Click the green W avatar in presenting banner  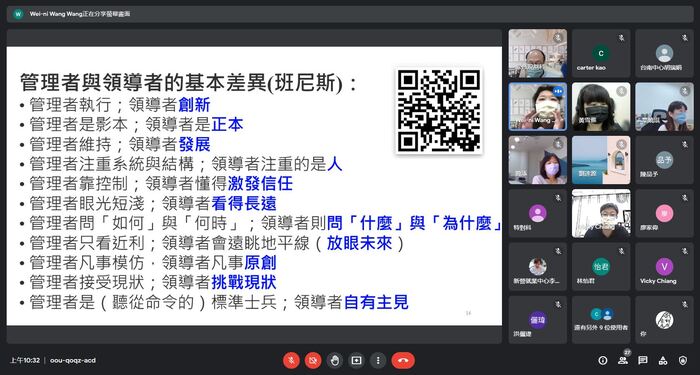click(18, 14)
